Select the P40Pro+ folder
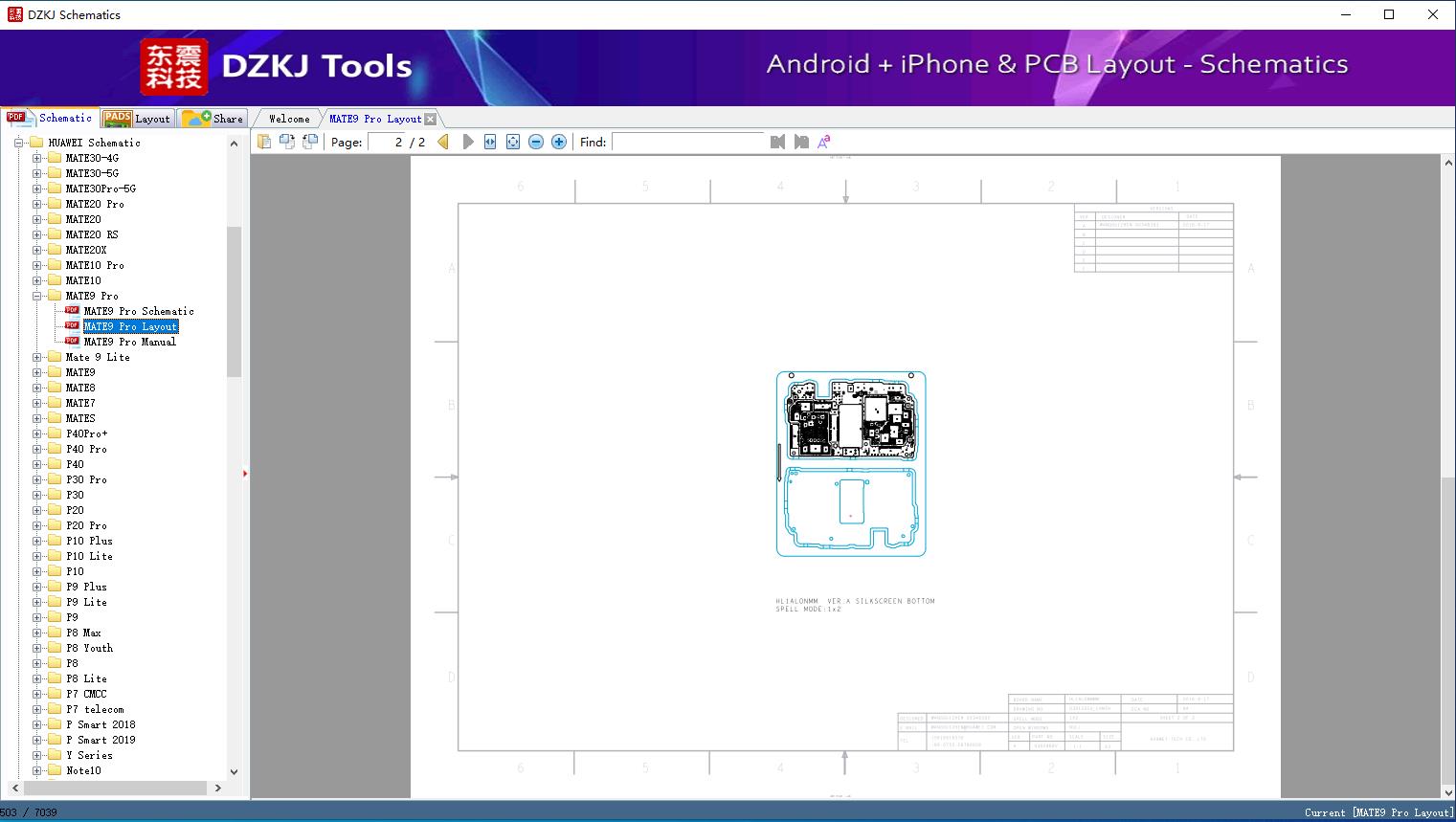1456x822 pixels. (x=87, y=433)
